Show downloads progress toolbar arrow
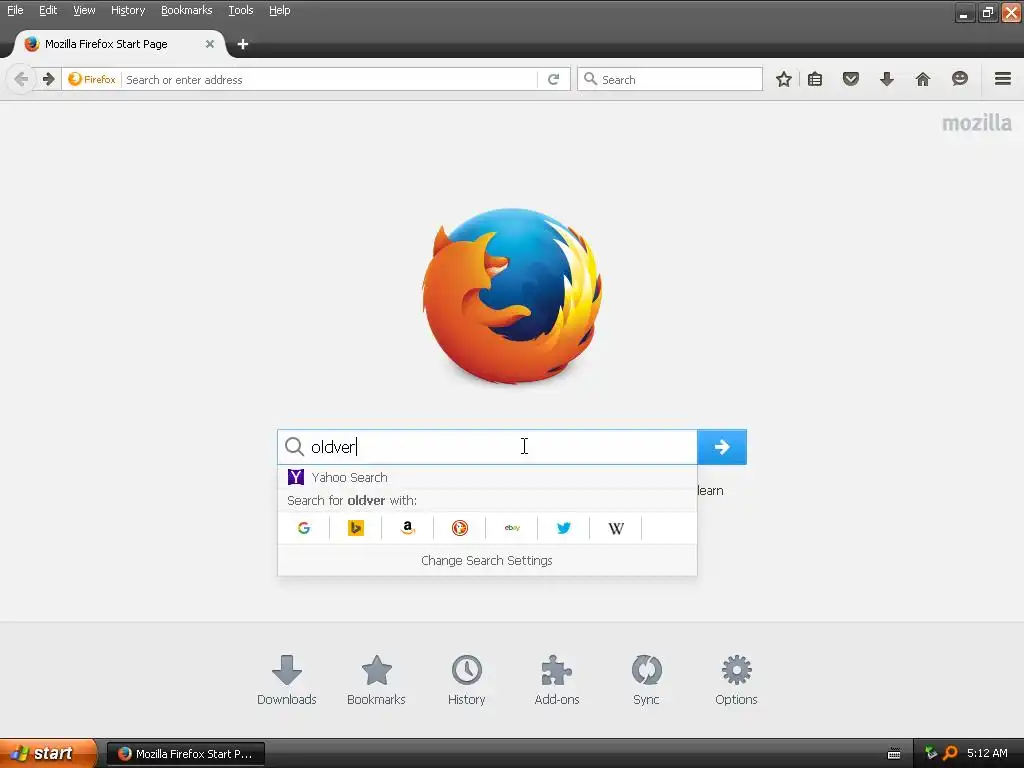Image resolution: width=1024 pixels, height=768 pixels. tap(886, 79)
